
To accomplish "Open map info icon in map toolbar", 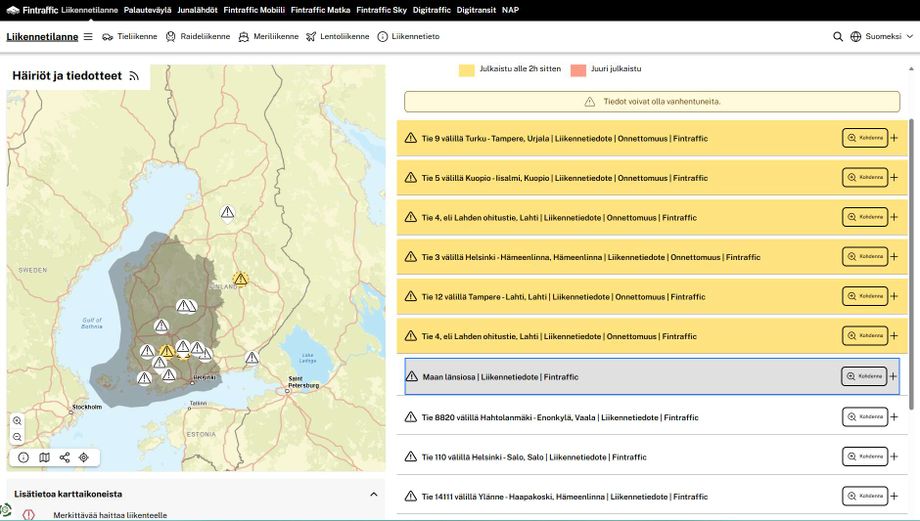I will [23, 457].
